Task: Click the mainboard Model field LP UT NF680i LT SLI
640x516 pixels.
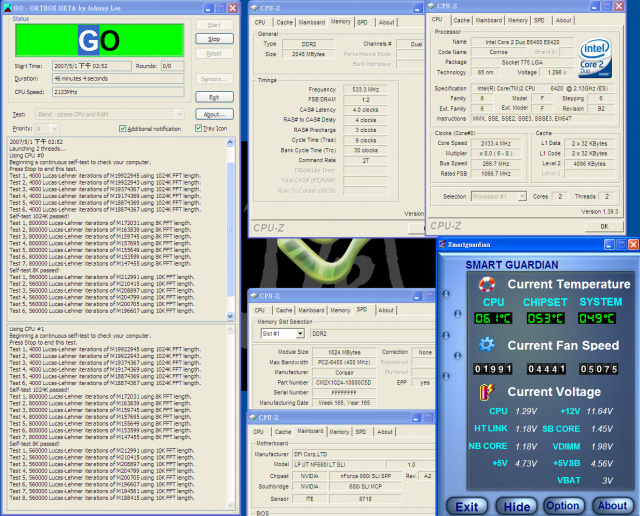Action: (338, 465)
